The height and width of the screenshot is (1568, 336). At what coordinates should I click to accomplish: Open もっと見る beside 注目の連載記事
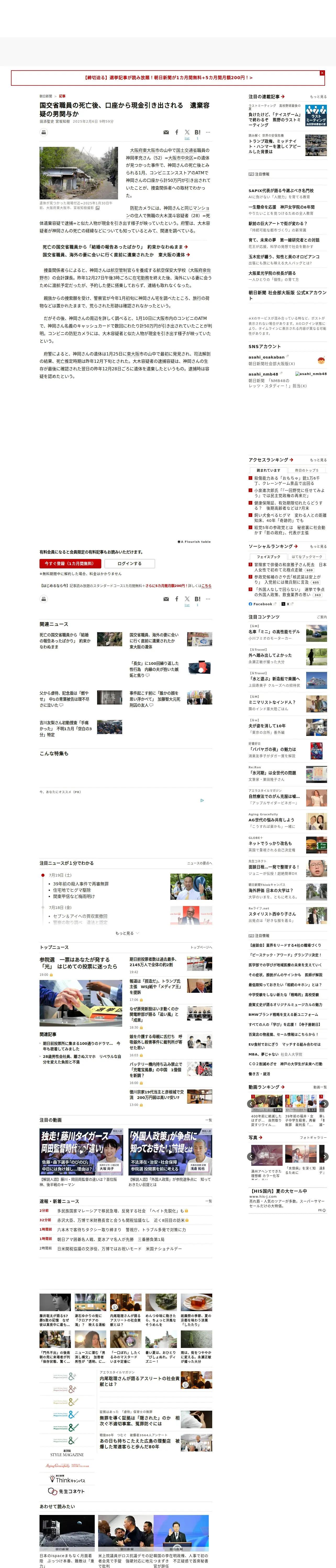(x=318, y=97)
